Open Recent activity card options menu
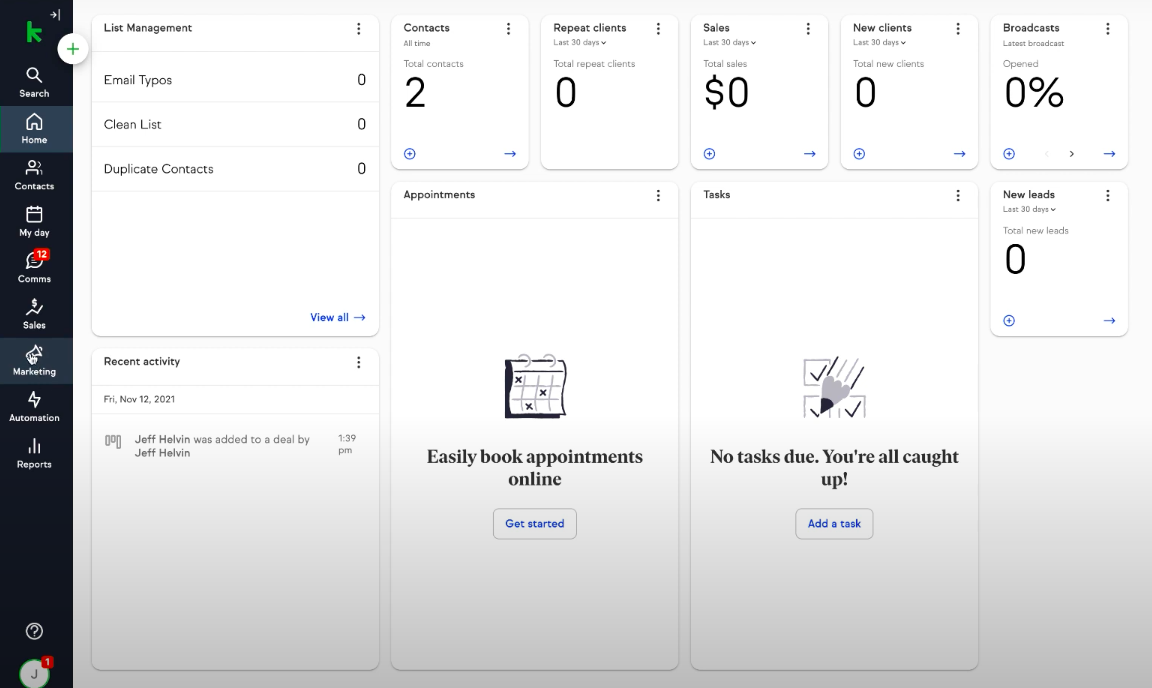This screenshot has width=1152, height=688. pyautogui.click(x=359, y=362)
